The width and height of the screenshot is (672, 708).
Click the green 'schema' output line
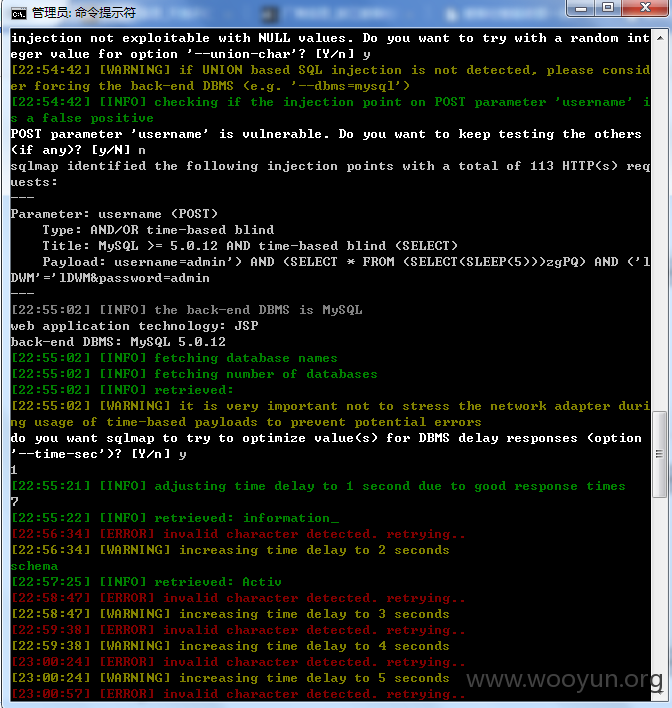[x=34, y=566]
